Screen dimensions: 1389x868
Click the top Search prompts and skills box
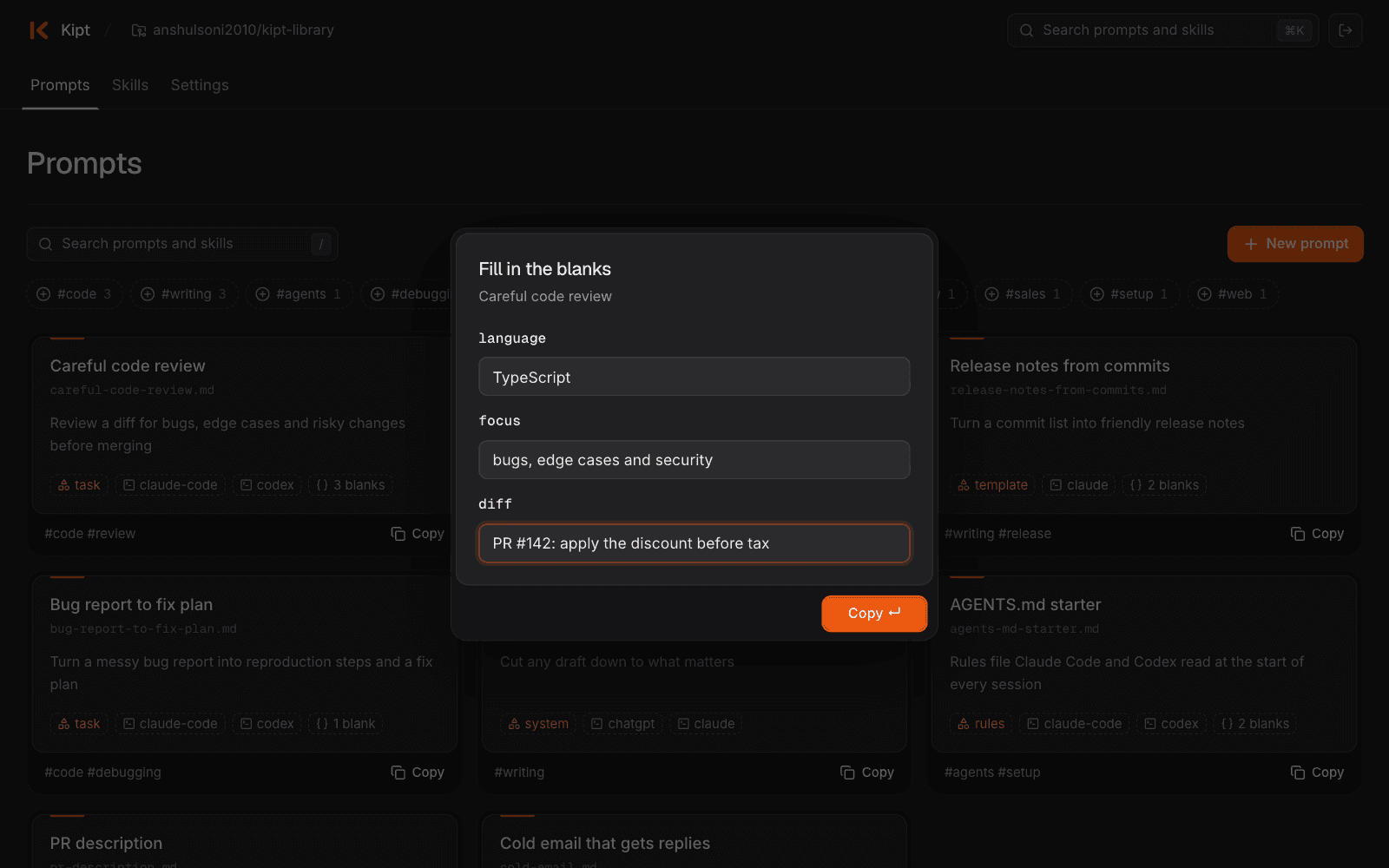(1162, 30)
